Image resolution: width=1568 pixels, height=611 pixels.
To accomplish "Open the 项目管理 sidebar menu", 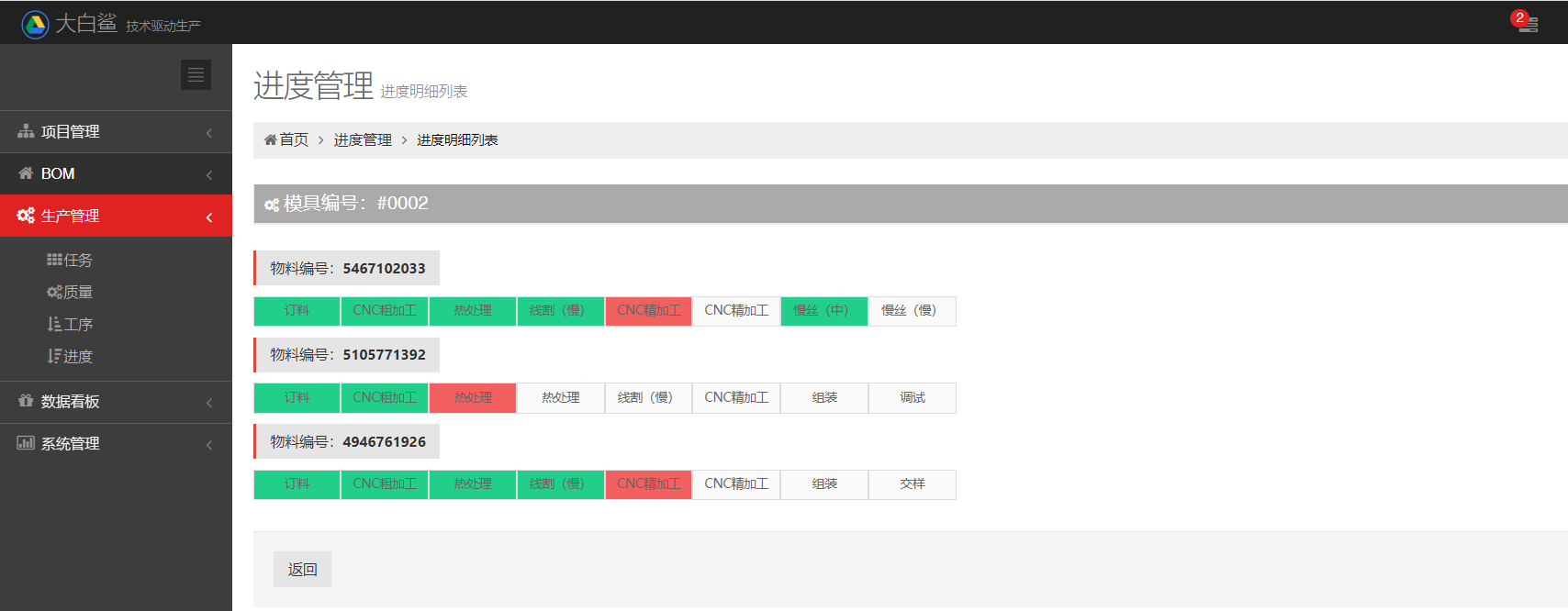I will 116,132.
